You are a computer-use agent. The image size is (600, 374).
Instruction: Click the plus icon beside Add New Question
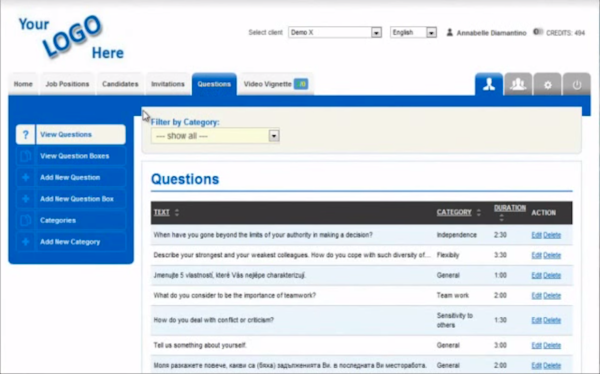tap(25, 178)
